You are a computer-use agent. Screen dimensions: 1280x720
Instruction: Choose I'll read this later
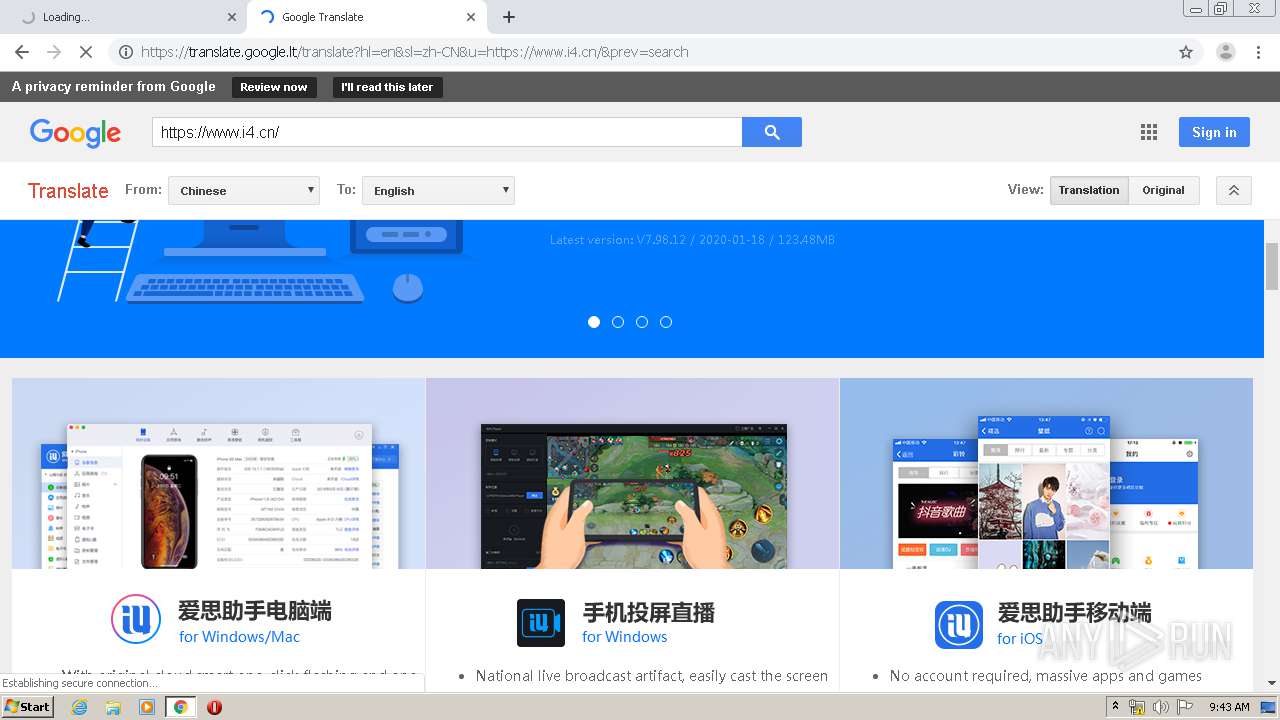pos(387,87)
